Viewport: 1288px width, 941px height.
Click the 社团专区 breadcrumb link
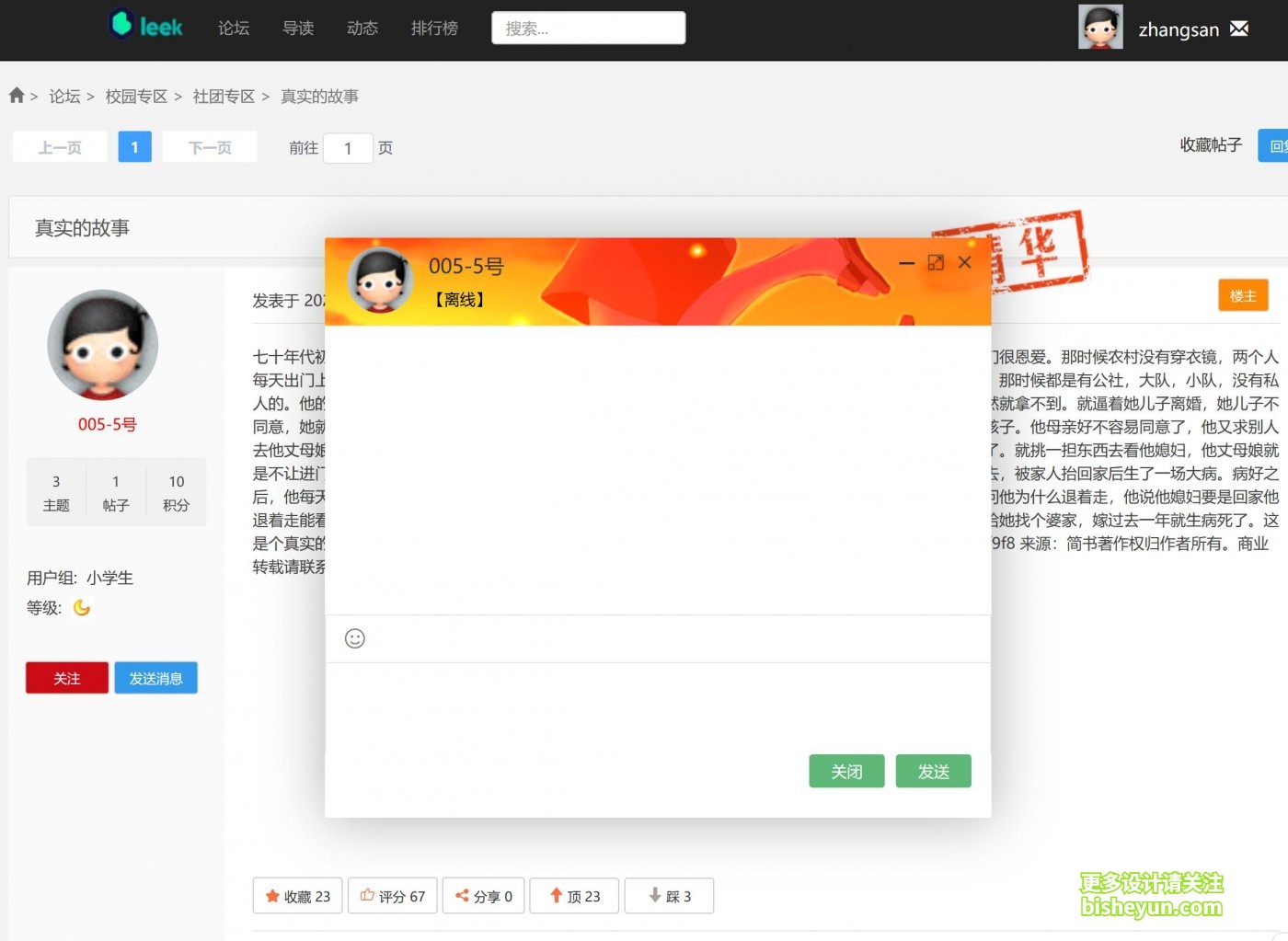[224, 97]
